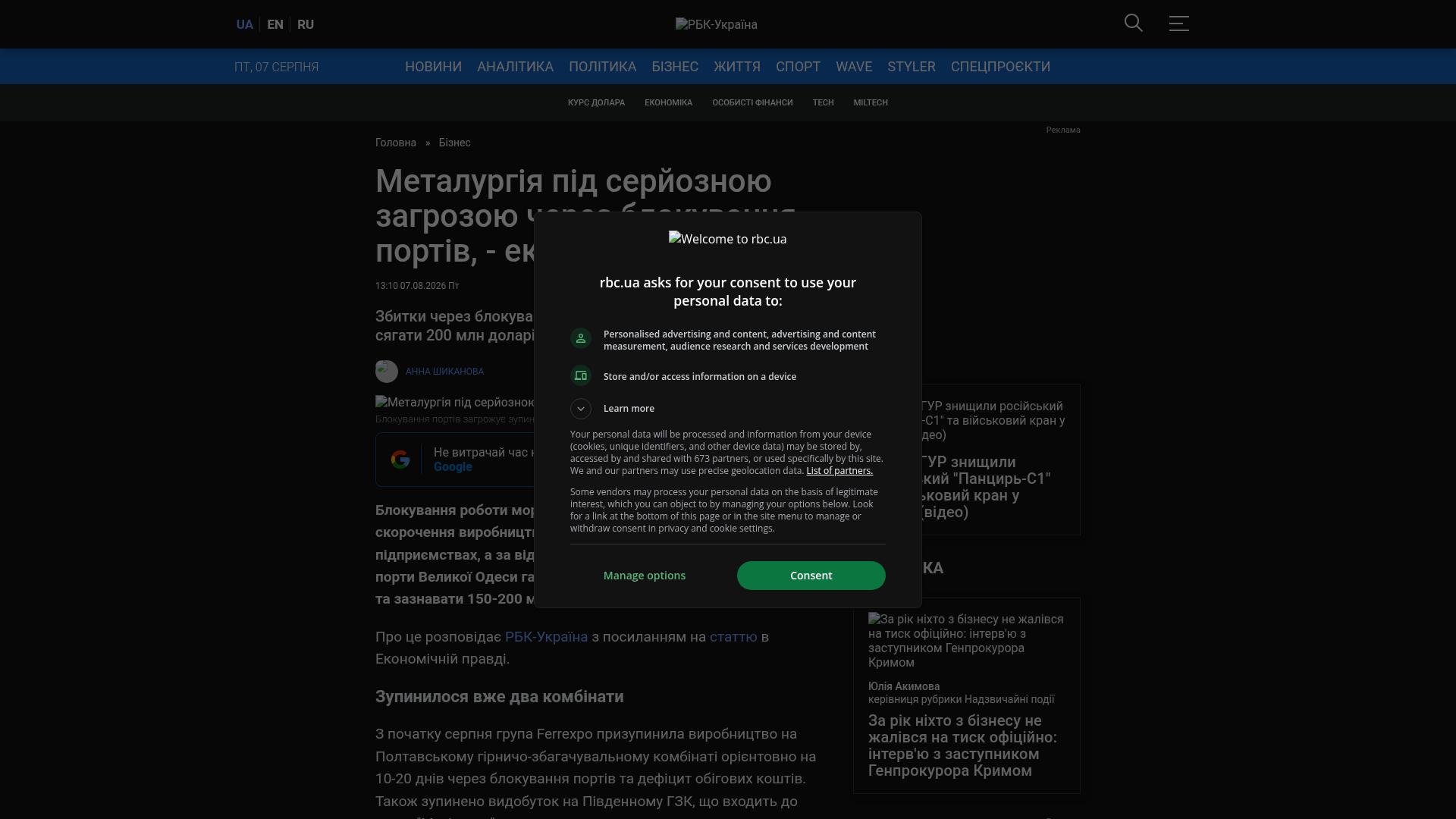Viewport: 1456px width, 819px height.
Task: Click the author avatar for Анна Шиканова
Action: (387, 372)
